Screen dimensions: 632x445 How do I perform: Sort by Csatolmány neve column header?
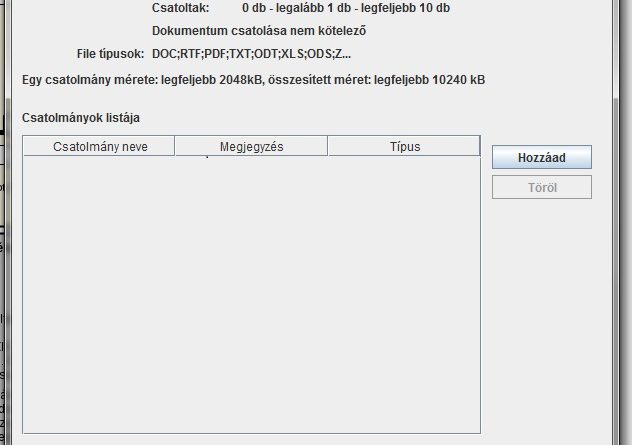98,147
